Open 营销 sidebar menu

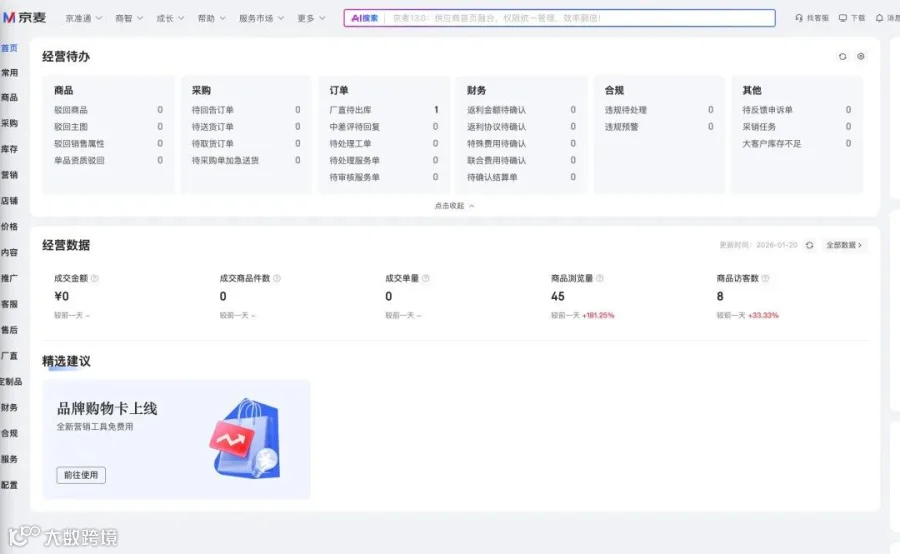(9, 175)
